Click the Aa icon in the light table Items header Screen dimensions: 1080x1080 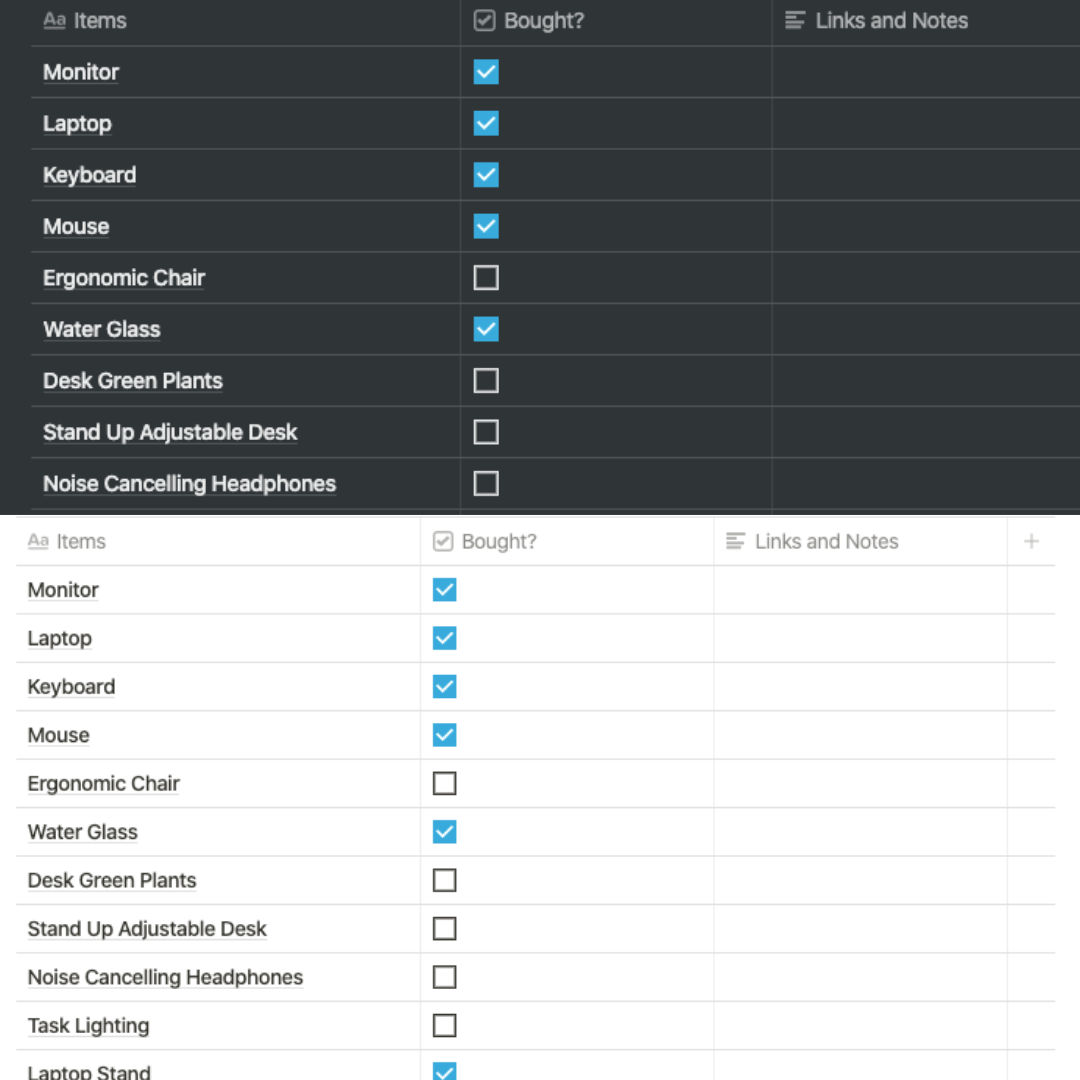[38, 541]
